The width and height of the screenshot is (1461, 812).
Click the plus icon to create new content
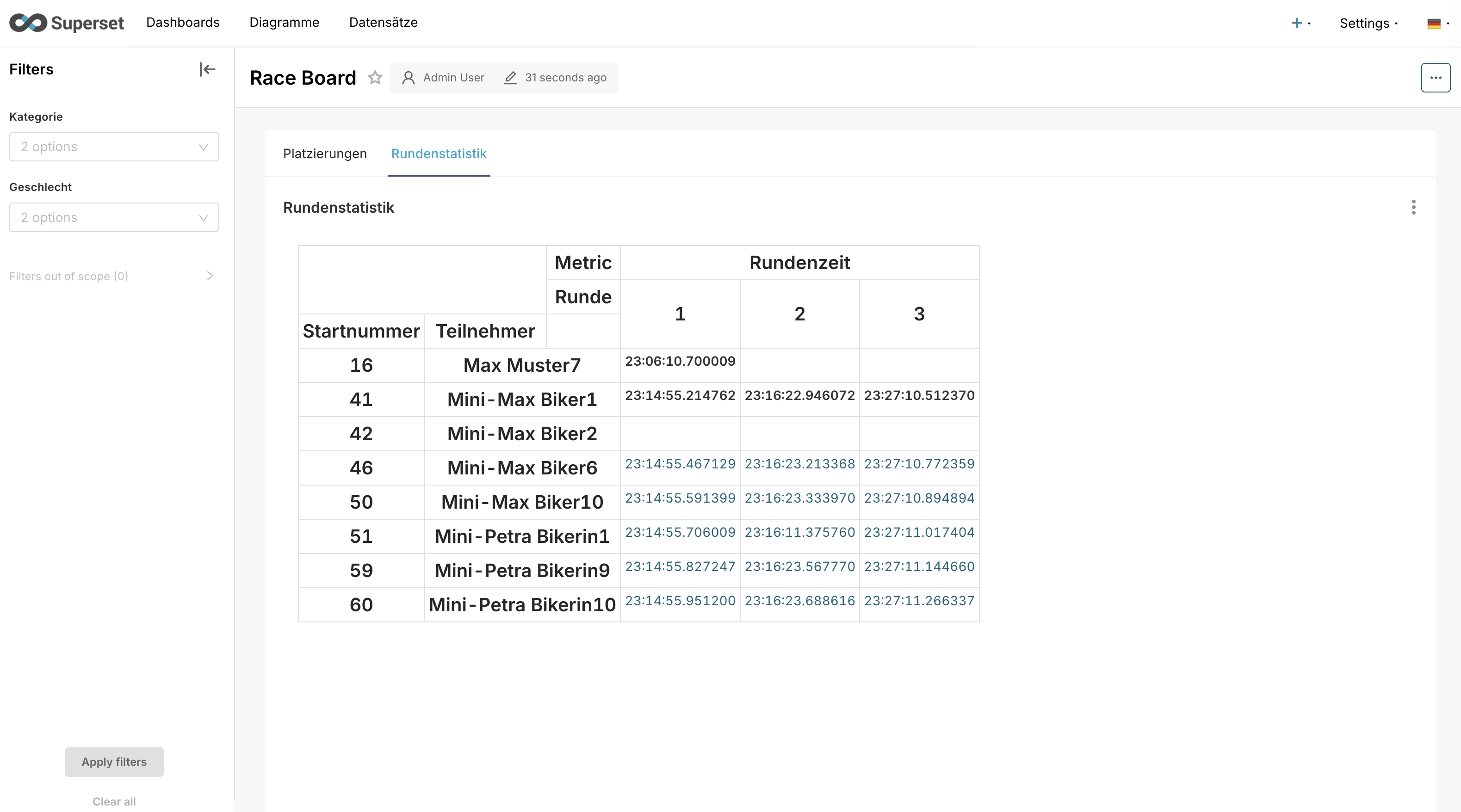1296,23
